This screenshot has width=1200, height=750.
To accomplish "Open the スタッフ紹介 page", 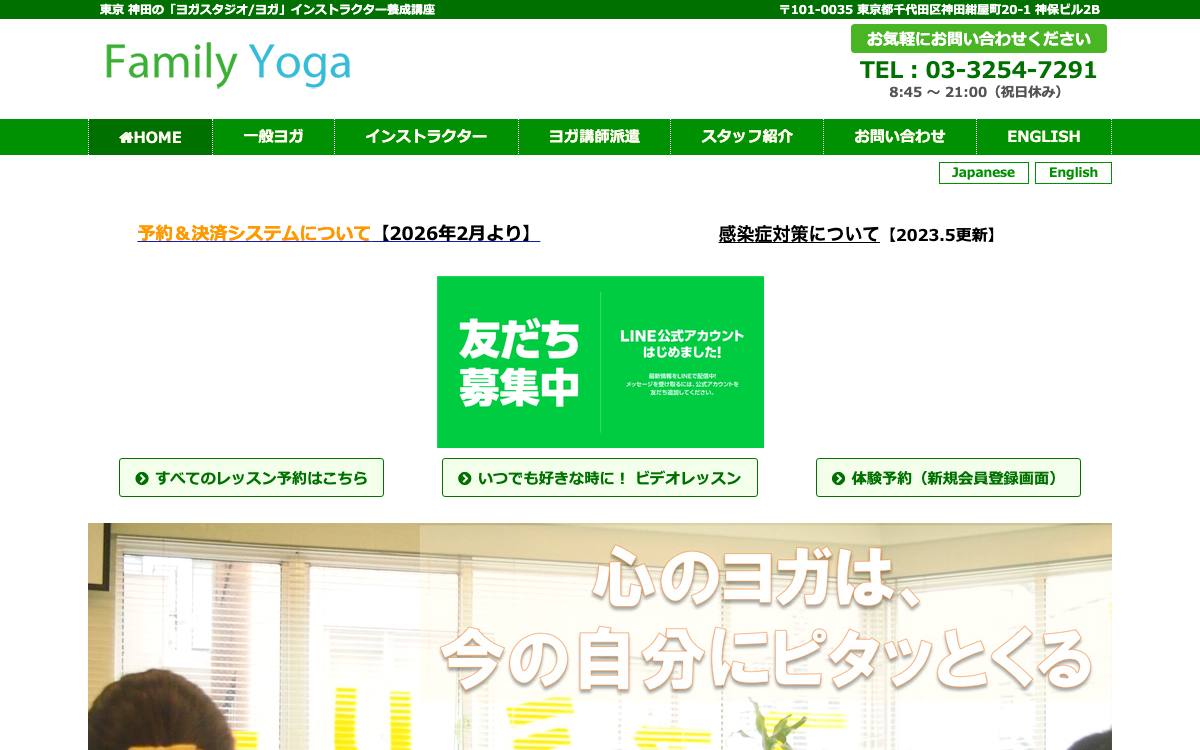I will (747, 137).
